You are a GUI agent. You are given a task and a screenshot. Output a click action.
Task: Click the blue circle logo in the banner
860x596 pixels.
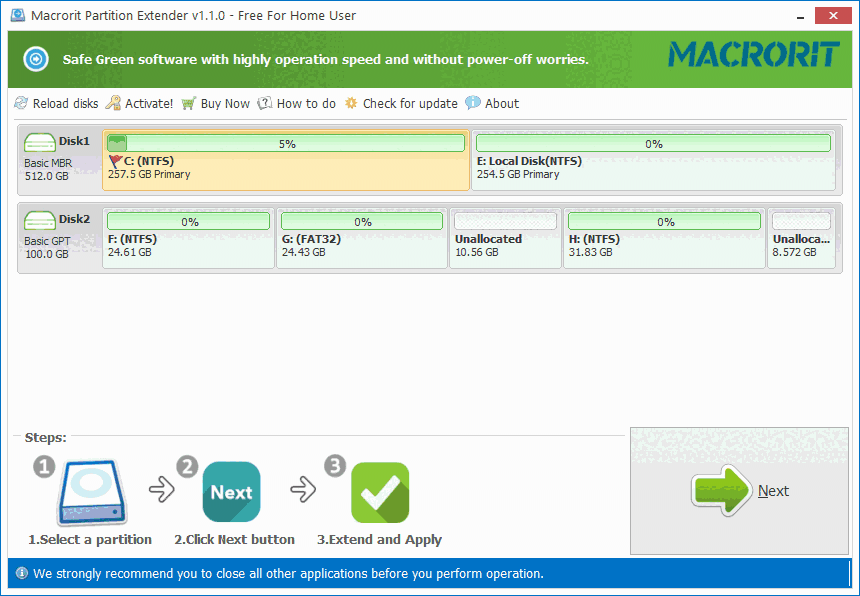tap(35, 59)
